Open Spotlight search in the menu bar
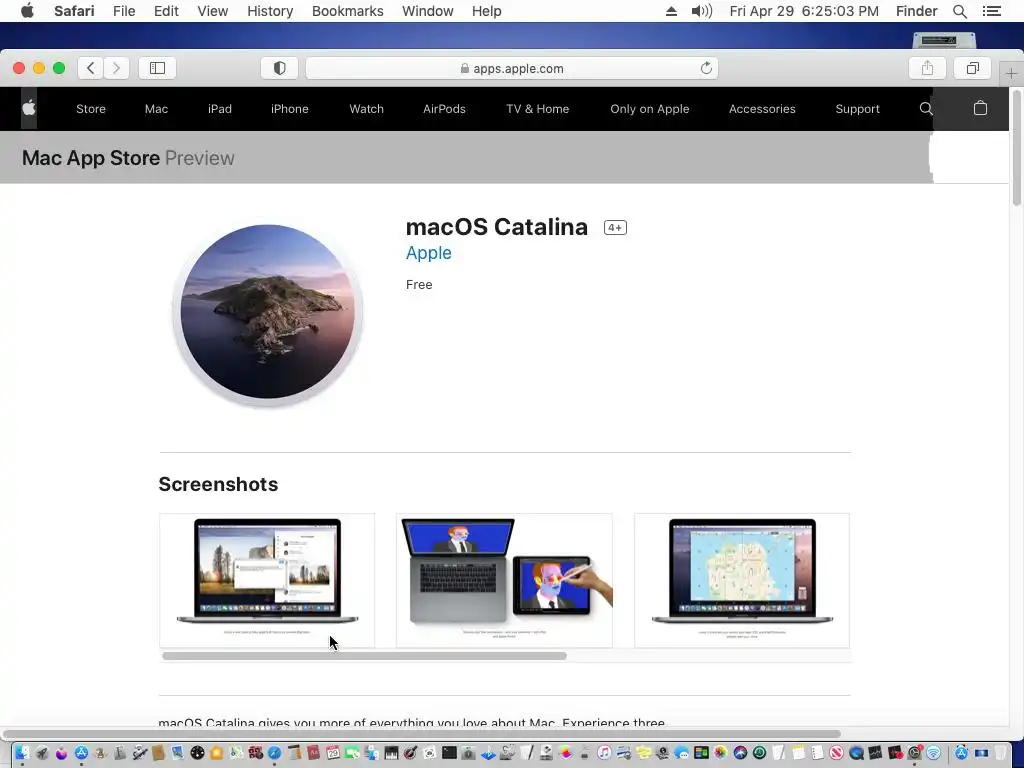Screen dimensions: 1024x768 point(959,11)
